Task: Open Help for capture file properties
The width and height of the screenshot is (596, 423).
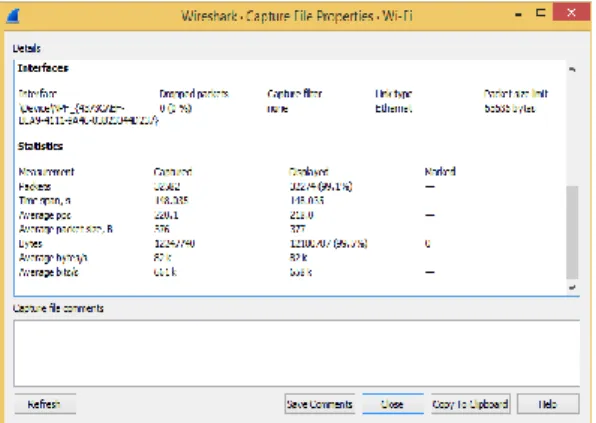Action: tap(548, 404)
